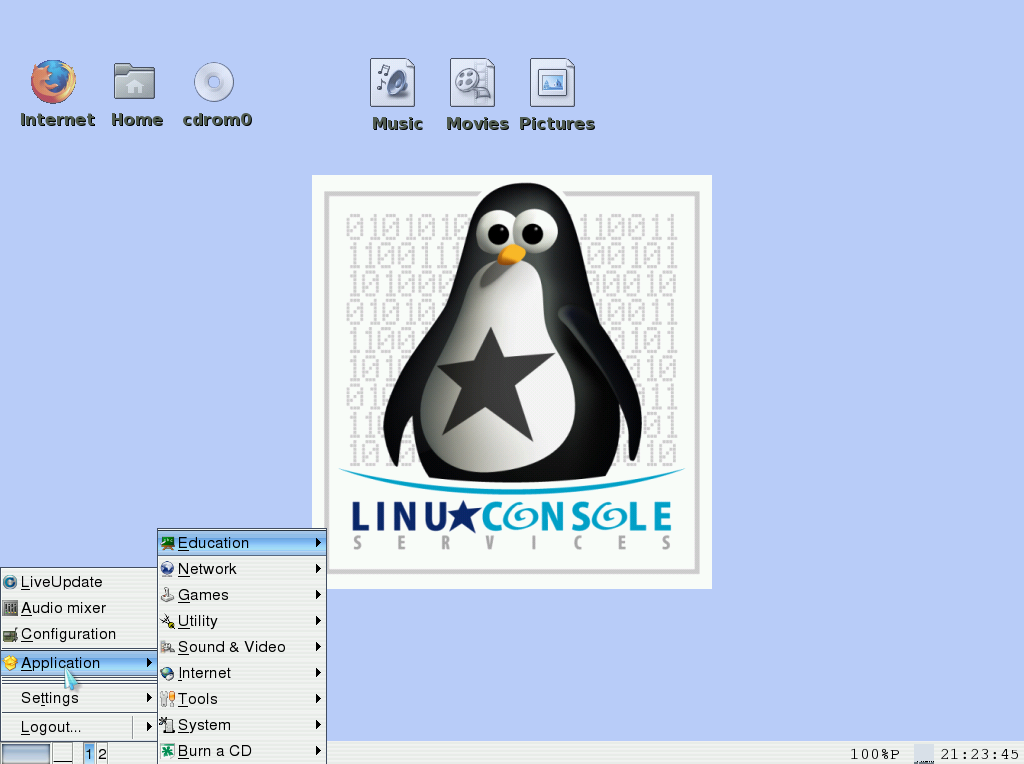Open the Pictures folder icon
The width and height of the screenshot is (1024, 764).
552,83
